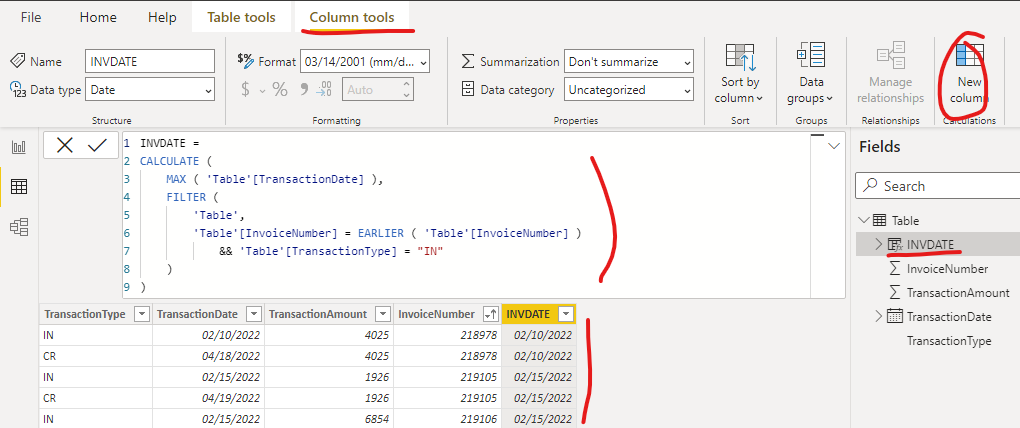Open the TransactionDate column filter dropdown

pos(254,315)
